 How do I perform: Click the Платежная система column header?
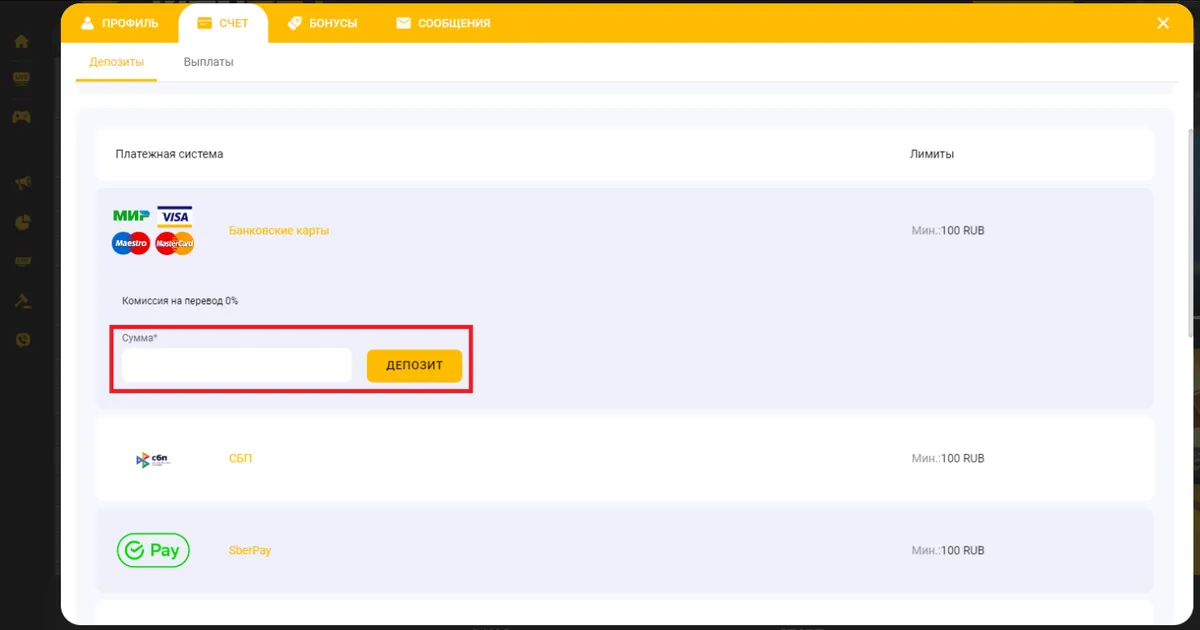coord(170,154)
